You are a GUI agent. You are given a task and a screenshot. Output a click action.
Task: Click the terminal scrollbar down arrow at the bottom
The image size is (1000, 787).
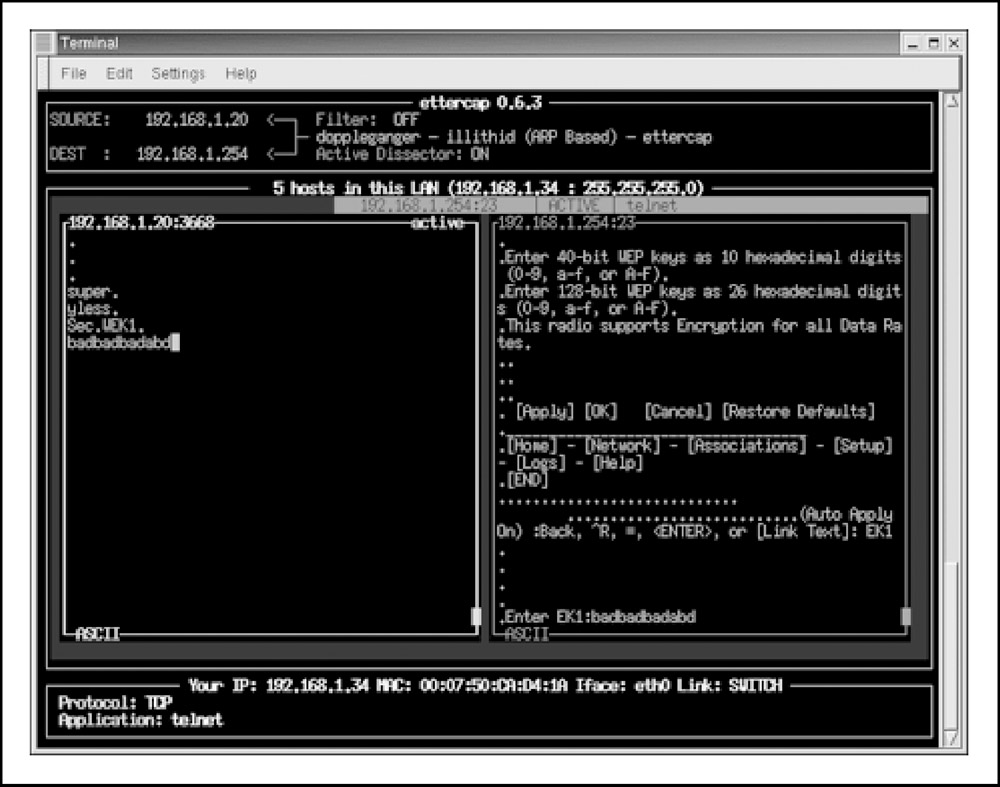pyautogui.click(x=951, y=739)
